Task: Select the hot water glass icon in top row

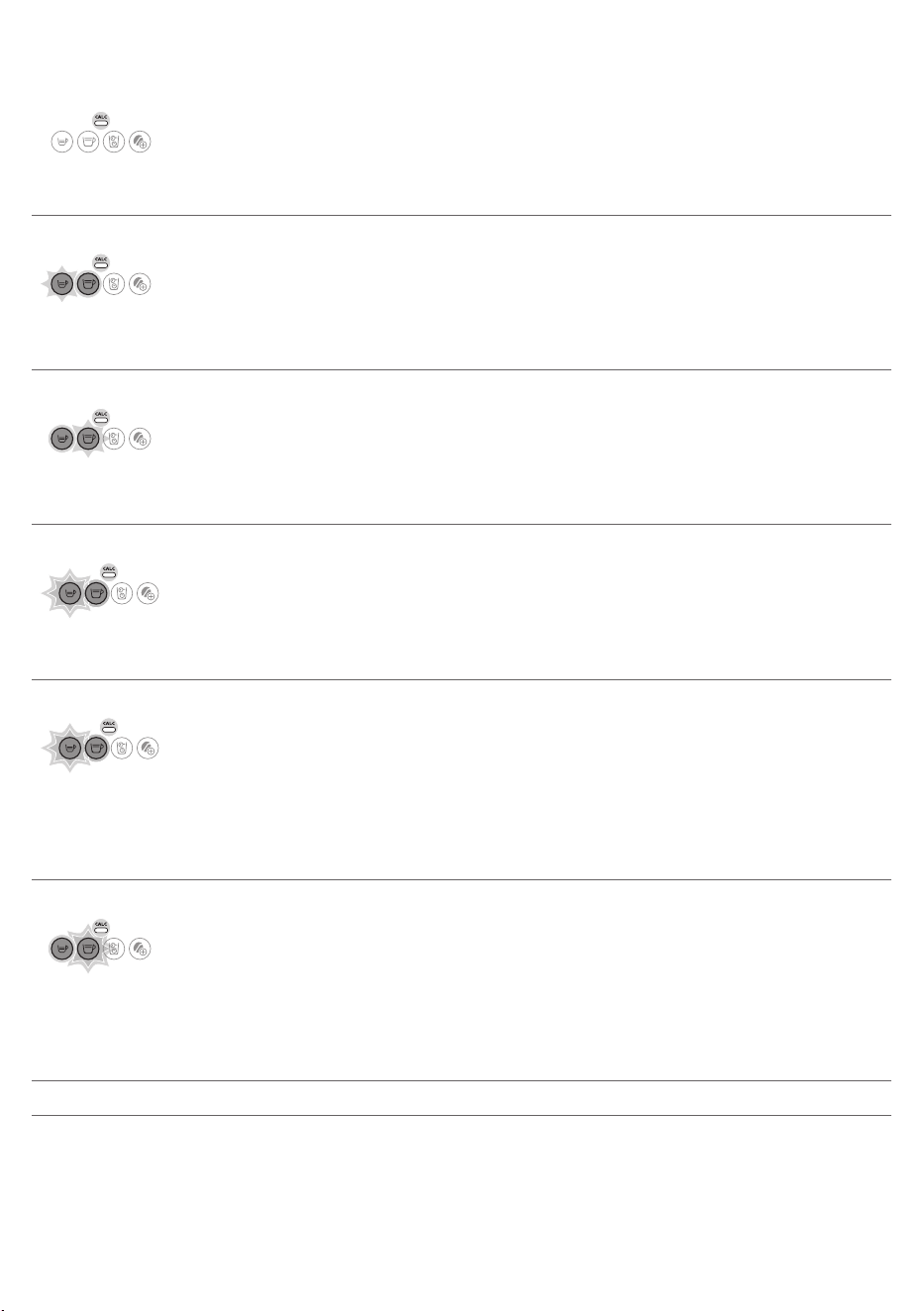Action: (x=114, y=143)
